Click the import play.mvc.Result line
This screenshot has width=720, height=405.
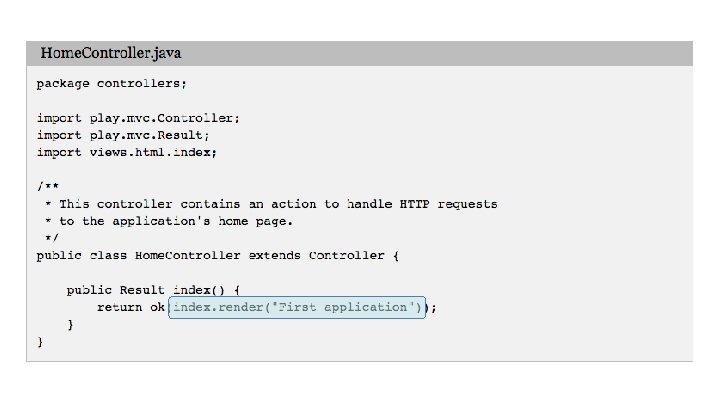123,135
